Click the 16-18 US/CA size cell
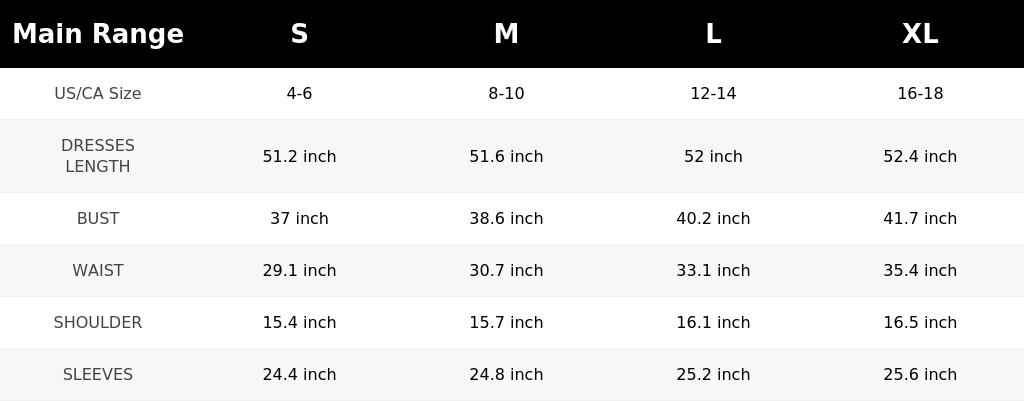This screenshot has height=401, width=1024. (920, 93)
